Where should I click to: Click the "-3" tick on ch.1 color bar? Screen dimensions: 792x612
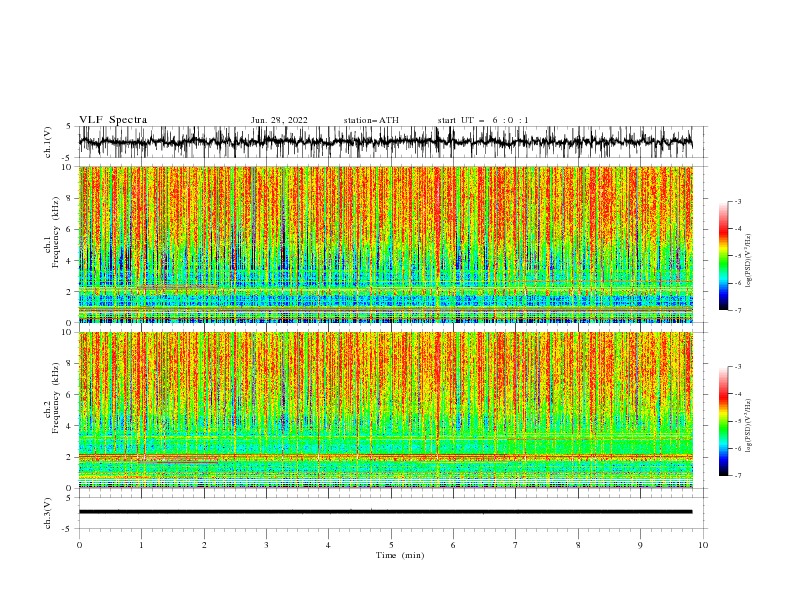coord(738,201)
